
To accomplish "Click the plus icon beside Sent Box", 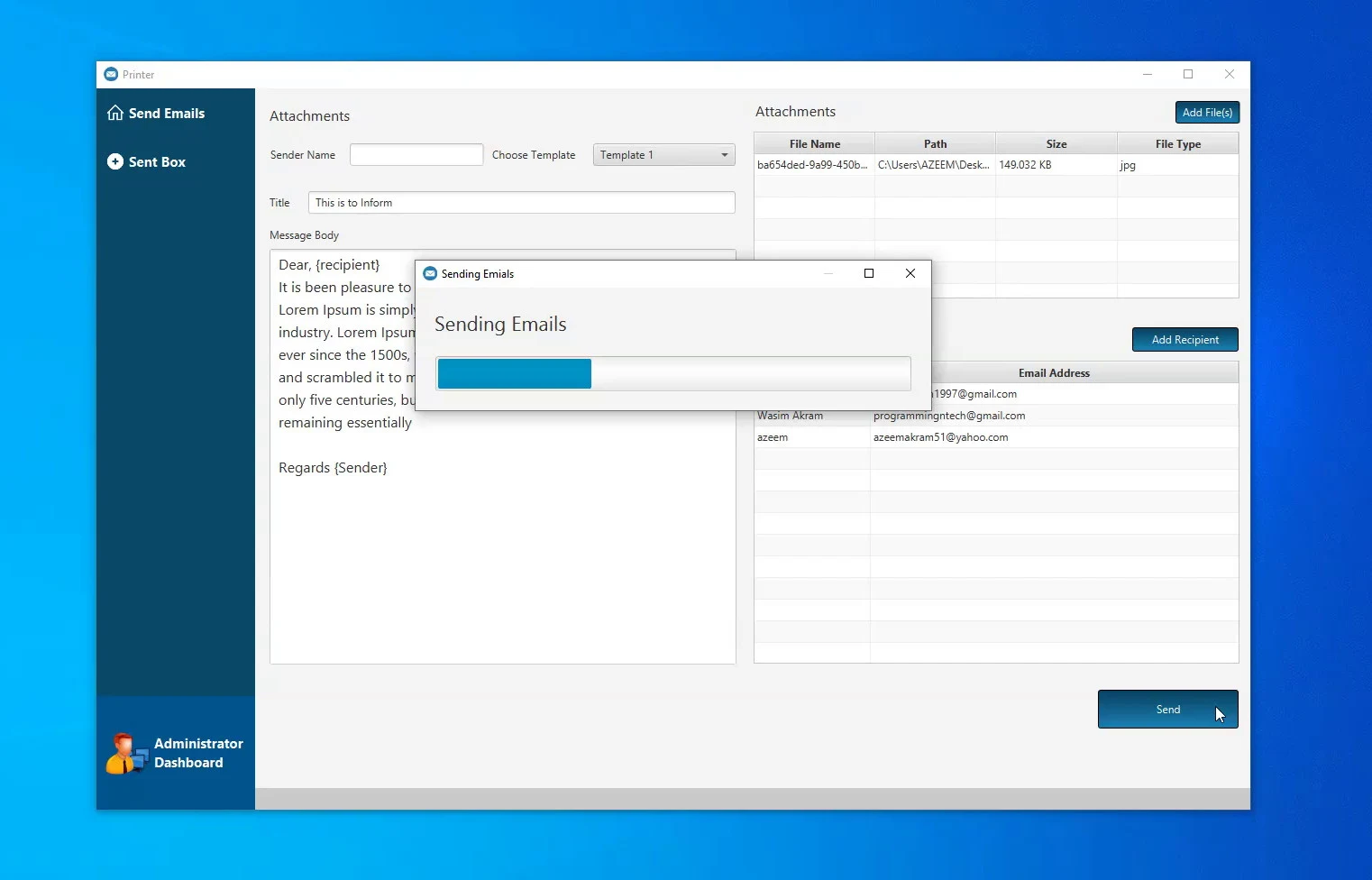I will pos(115,161).
